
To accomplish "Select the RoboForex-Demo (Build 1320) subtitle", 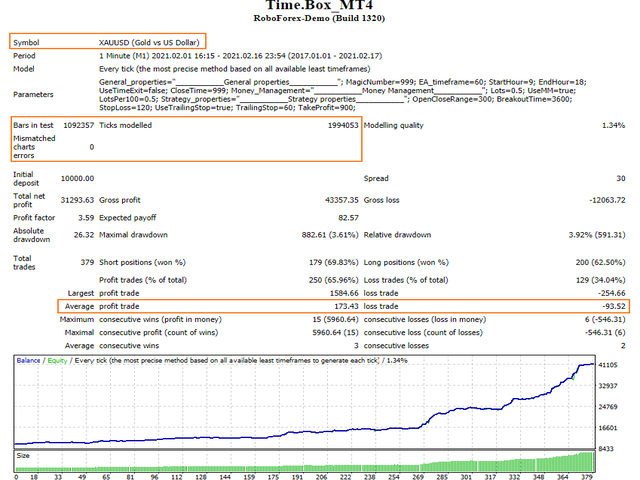I will click(319, 18).
